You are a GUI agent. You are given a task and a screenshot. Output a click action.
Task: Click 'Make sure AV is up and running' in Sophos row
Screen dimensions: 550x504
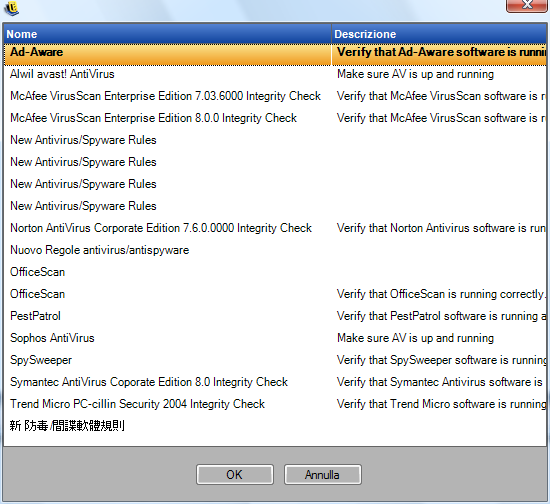pos(415,338)
